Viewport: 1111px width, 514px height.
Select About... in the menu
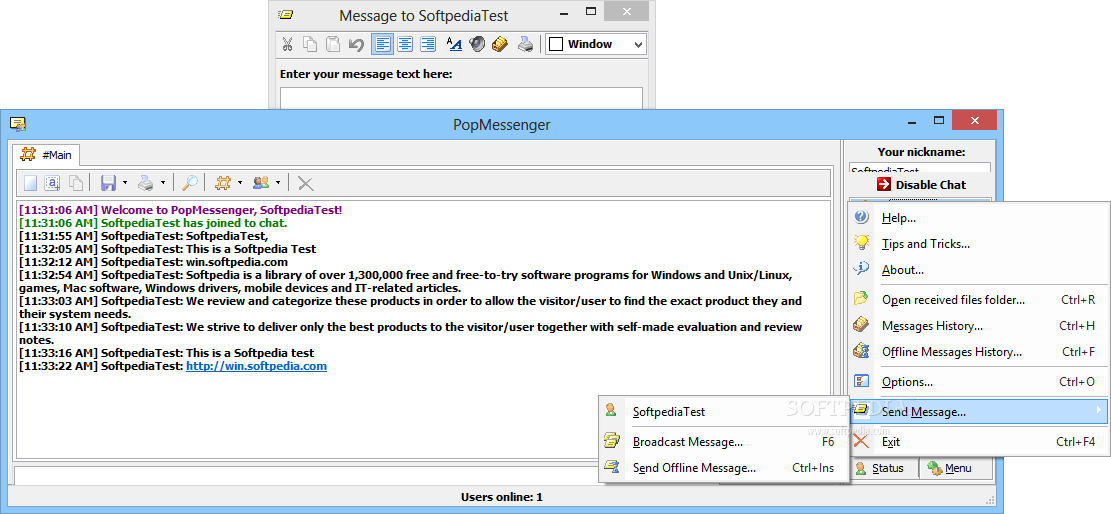point(979,270)
